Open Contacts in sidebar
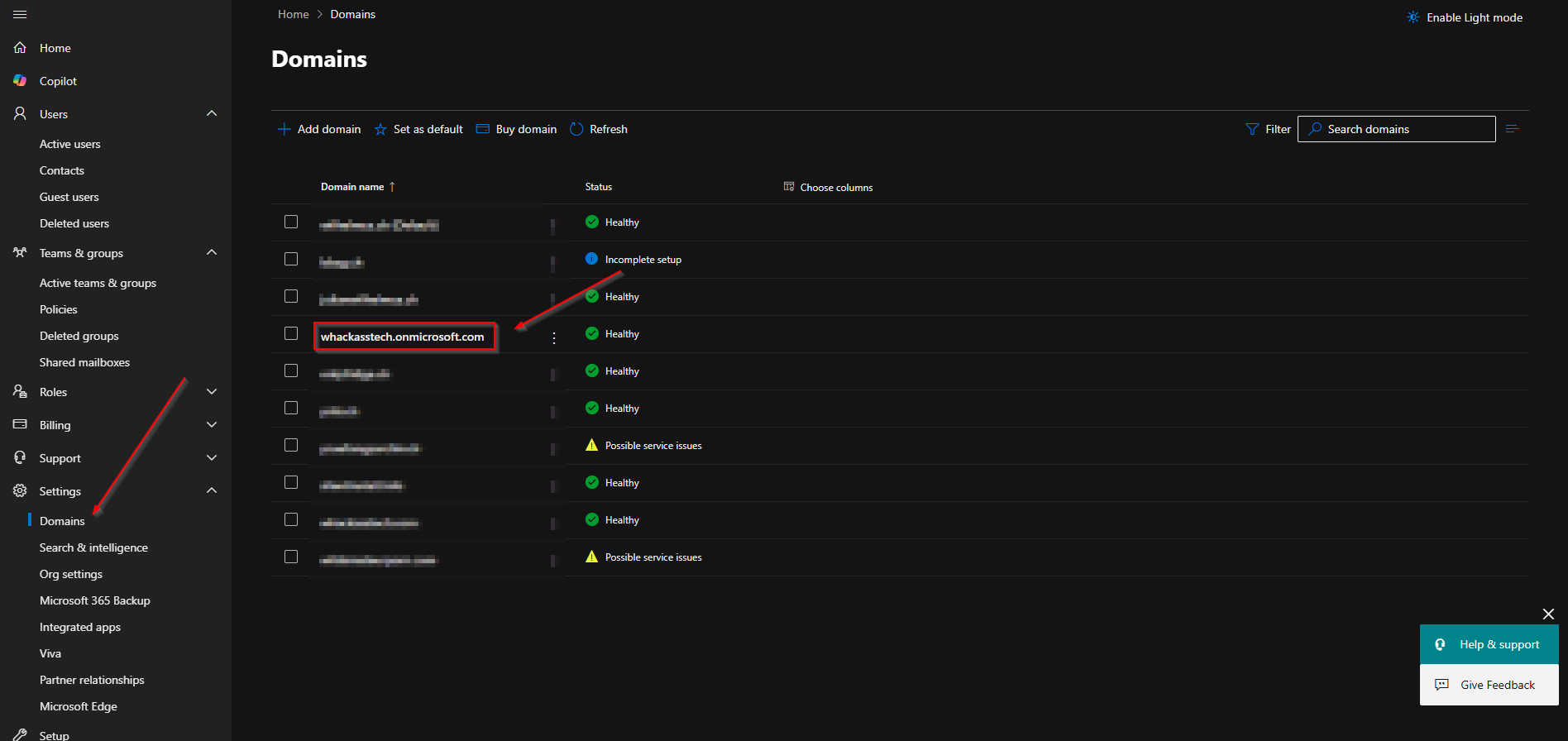Screen dimensions: 1568x741 [62, 170]
